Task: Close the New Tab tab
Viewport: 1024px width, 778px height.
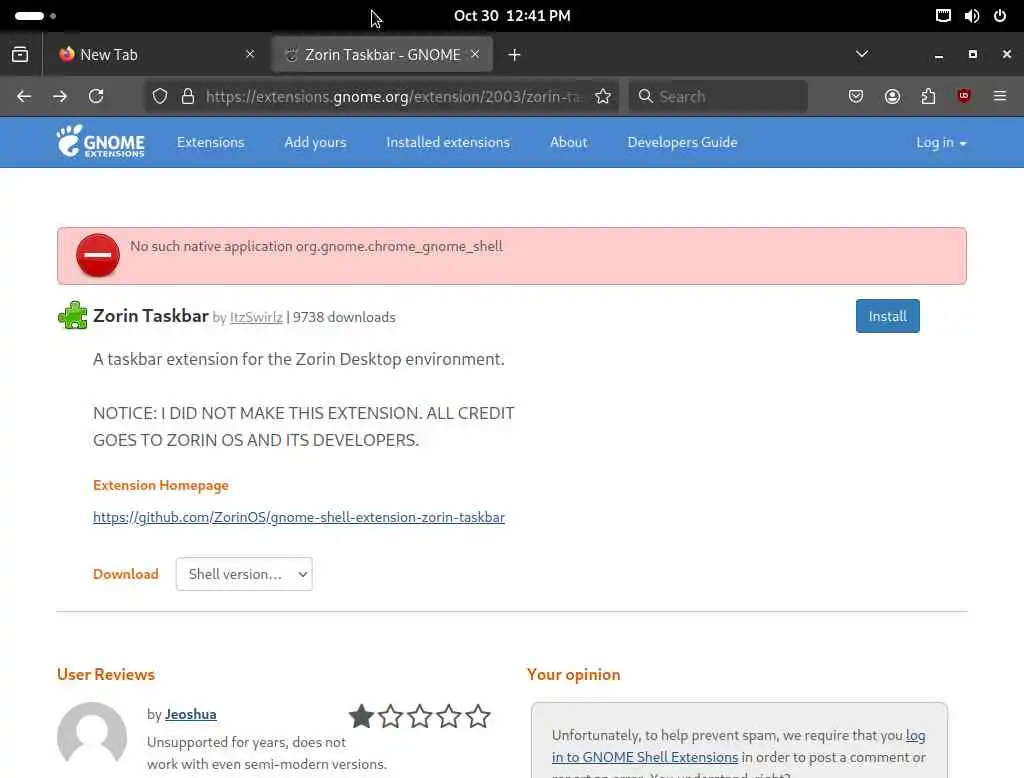Action: click(249, 54)
